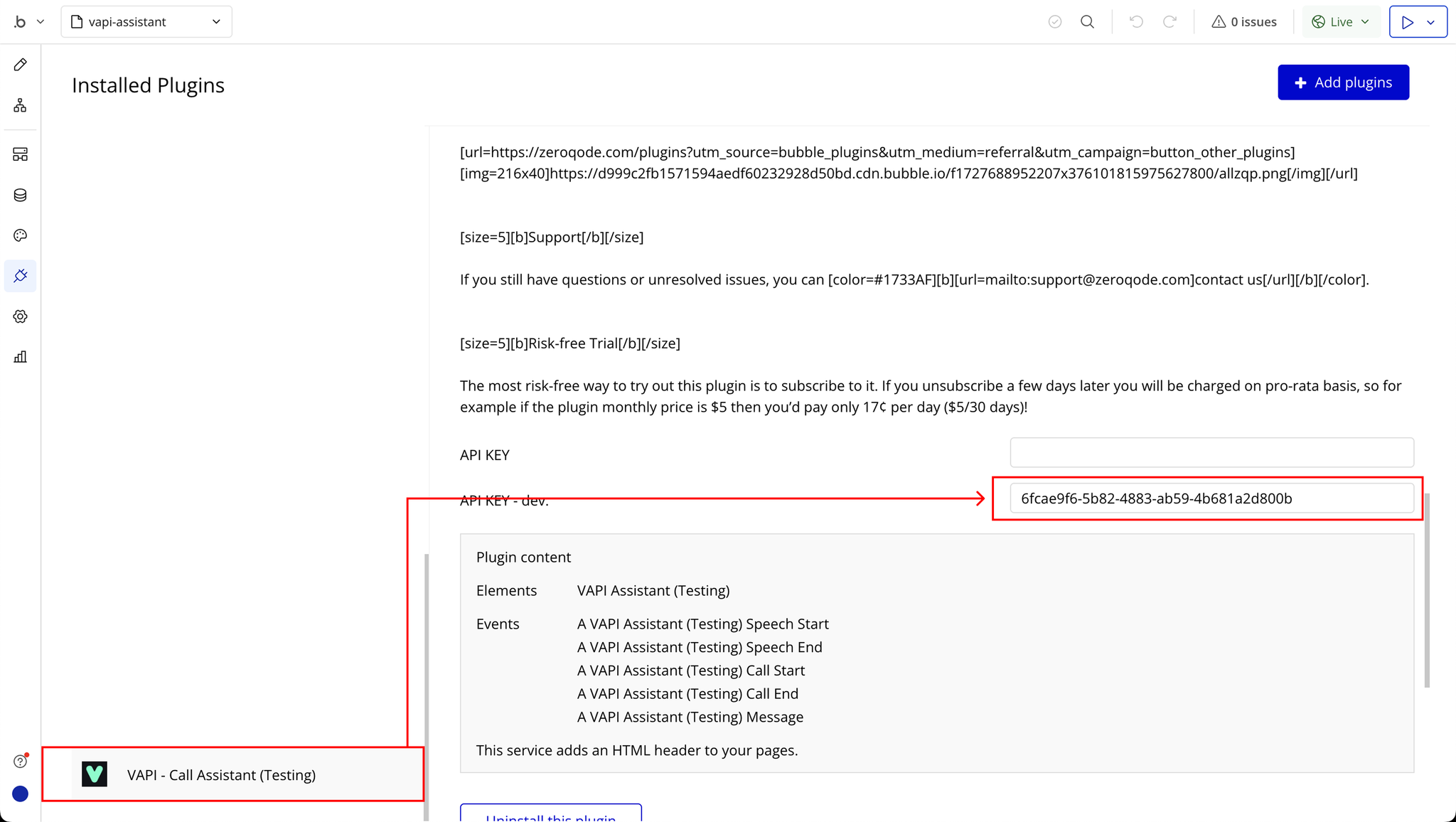Open the Design tab pencil icon
Screen dimensions: 1456x822
tap(20, 65)
